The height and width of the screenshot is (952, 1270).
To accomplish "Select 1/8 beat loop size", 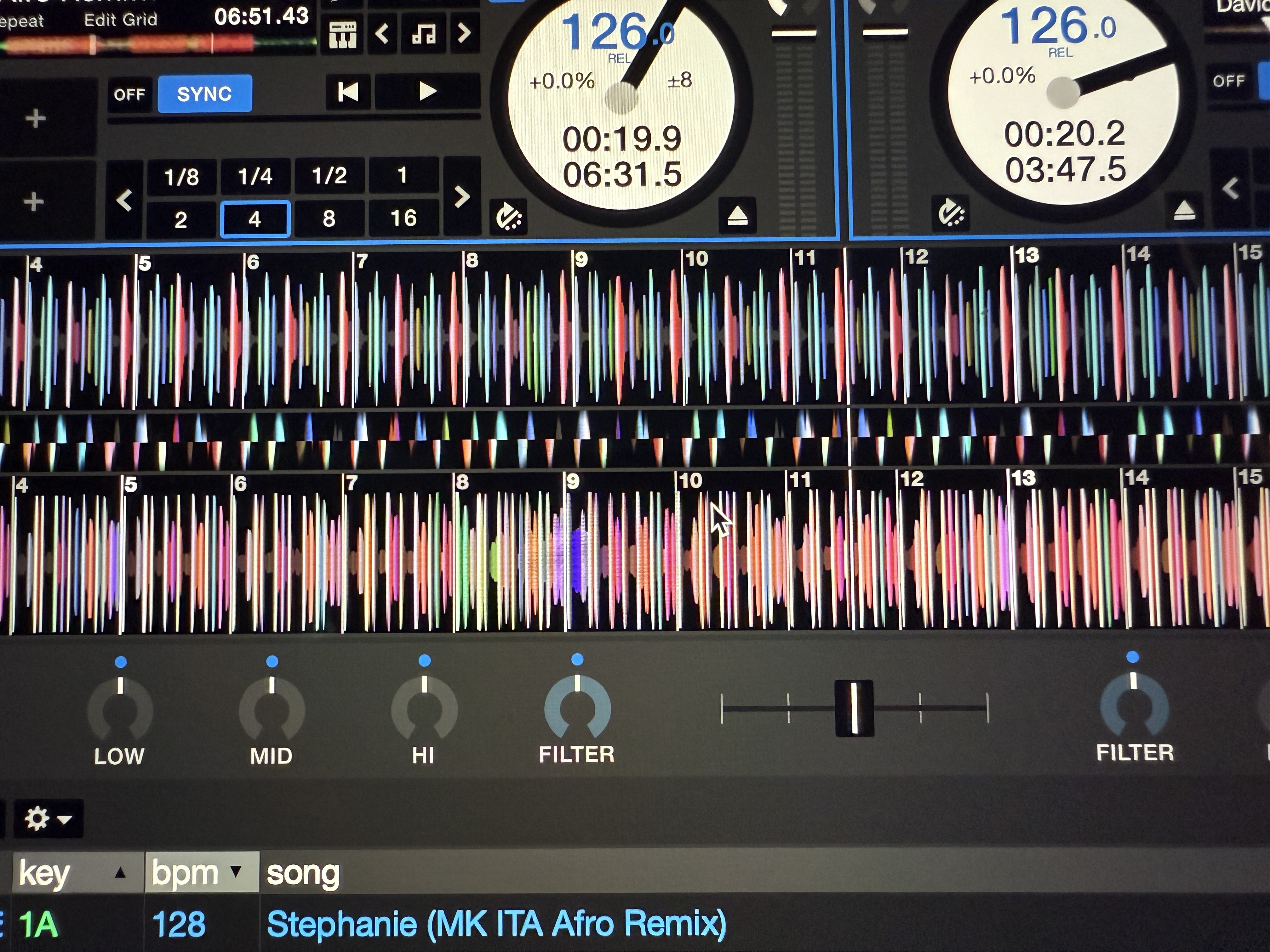I will click(x=181, y=177).
